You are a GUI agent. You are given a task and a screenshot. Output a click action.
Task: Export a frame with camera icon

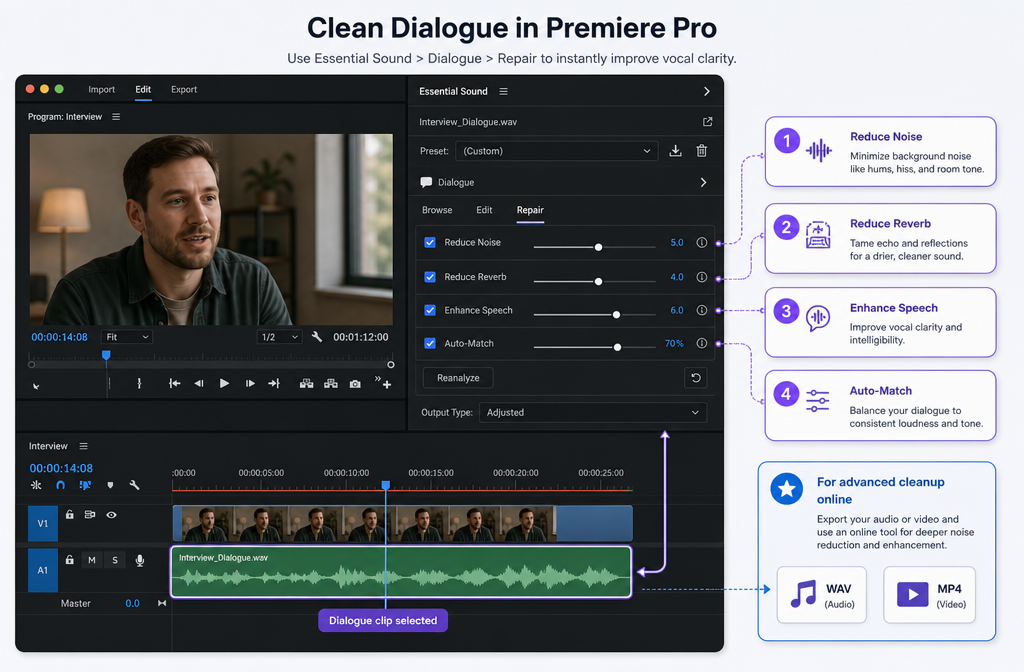click(x=355, y=384)
